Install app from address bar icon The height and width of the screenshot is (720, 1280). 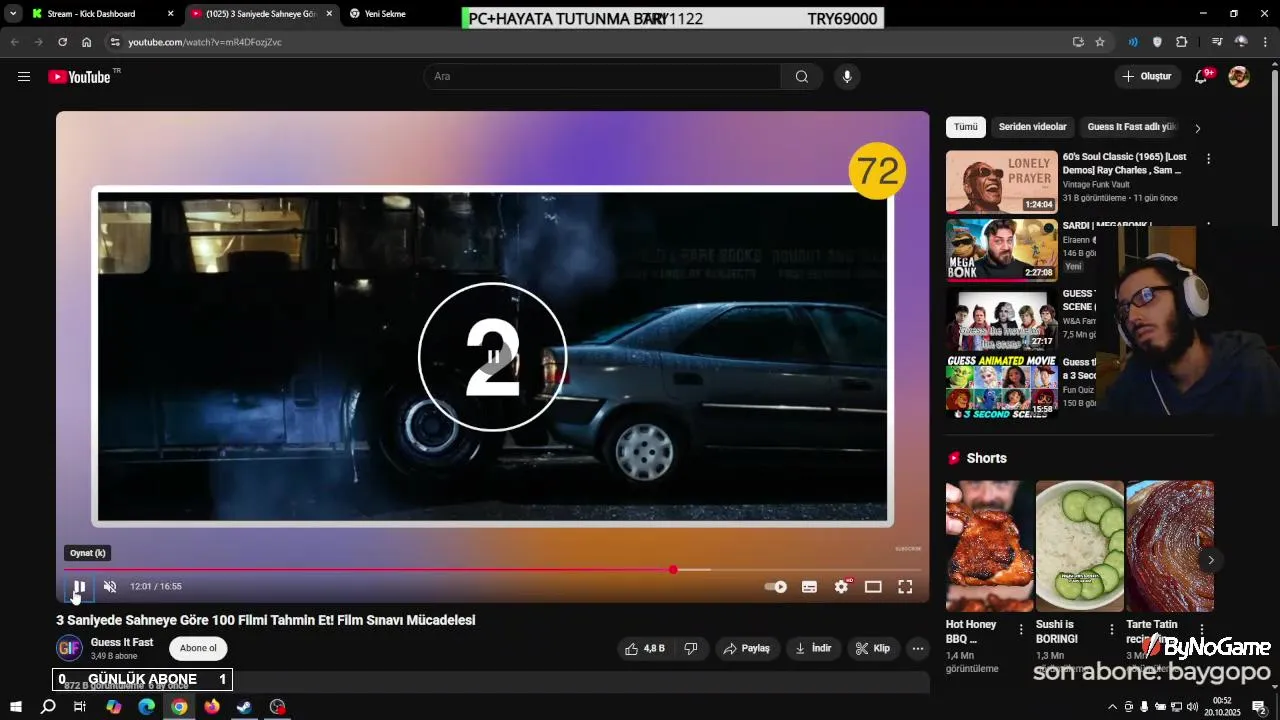[x=1078, y=42]
